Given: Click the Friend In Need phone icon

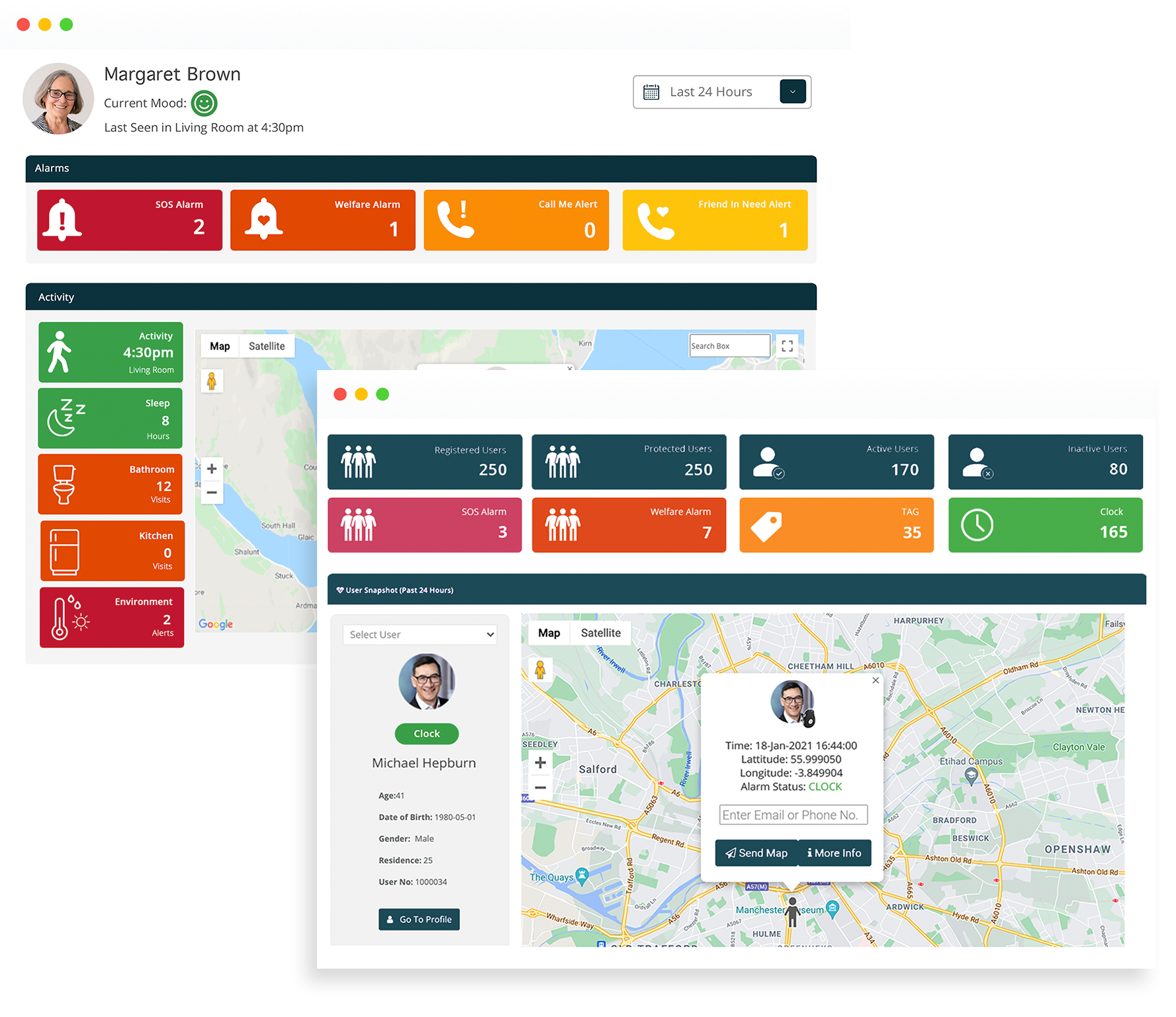Looking at the screenshot, I should point(655,220).
